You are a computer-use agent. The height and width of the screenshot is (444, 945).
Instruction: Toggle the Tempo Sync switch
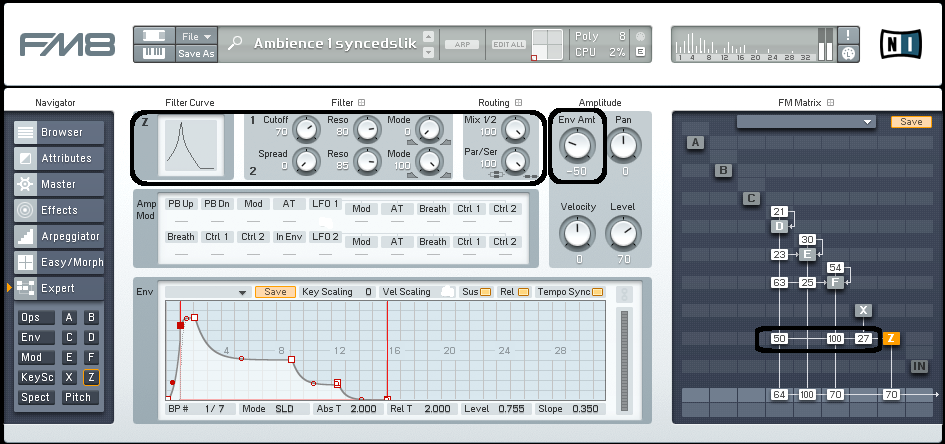tap(597, 292)
